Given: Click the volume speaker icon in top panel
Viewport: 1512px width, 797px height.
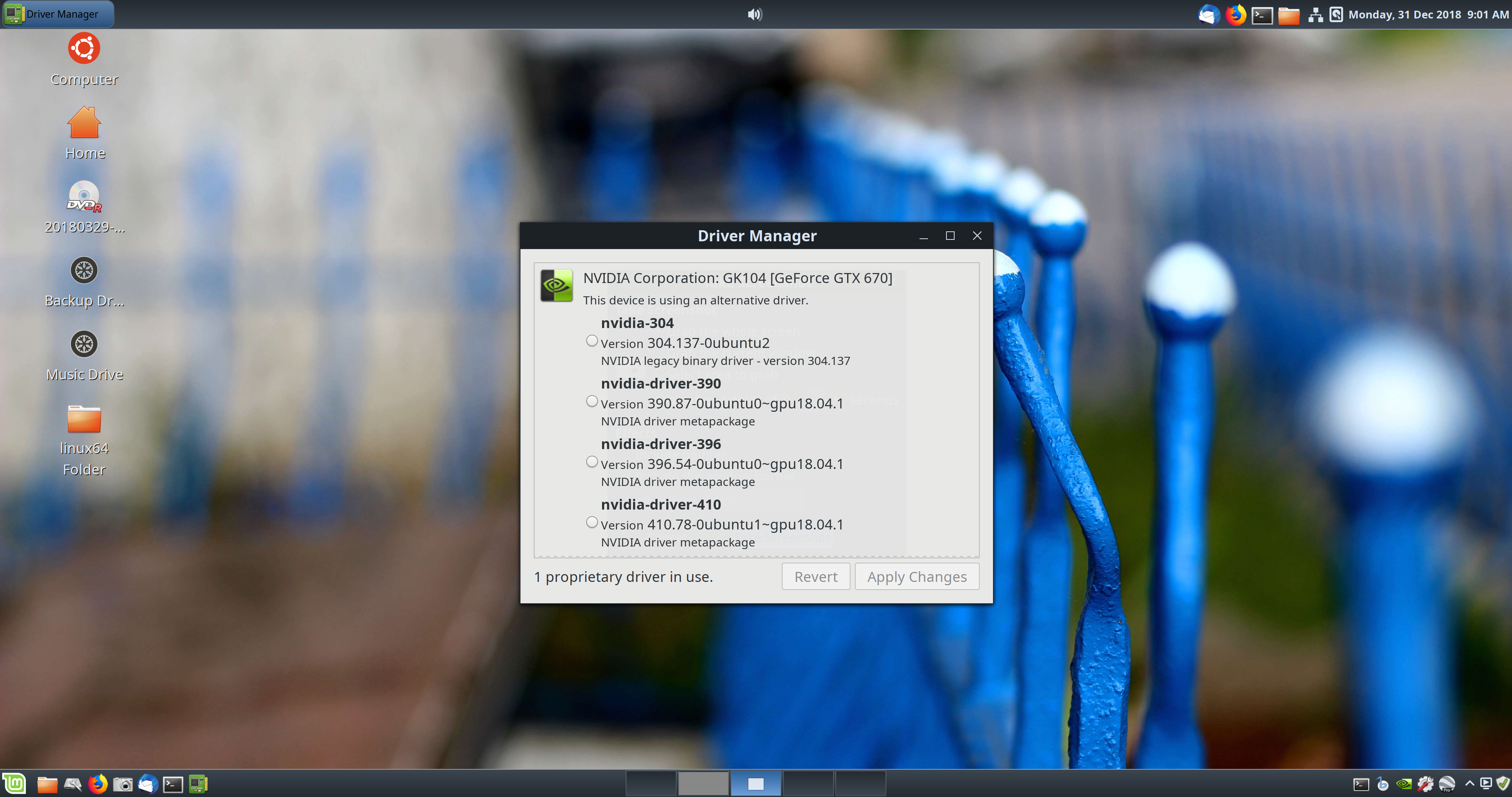Looking at the screenshot, I should [755, 14].
